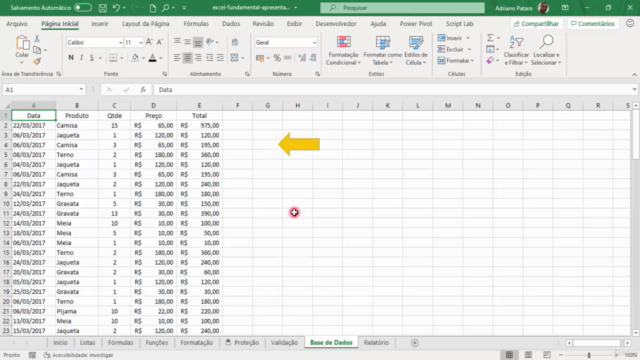Toggle the Salvamento Automático switch
The width and height of the screenshot is (640, 360).
point(82,8)
